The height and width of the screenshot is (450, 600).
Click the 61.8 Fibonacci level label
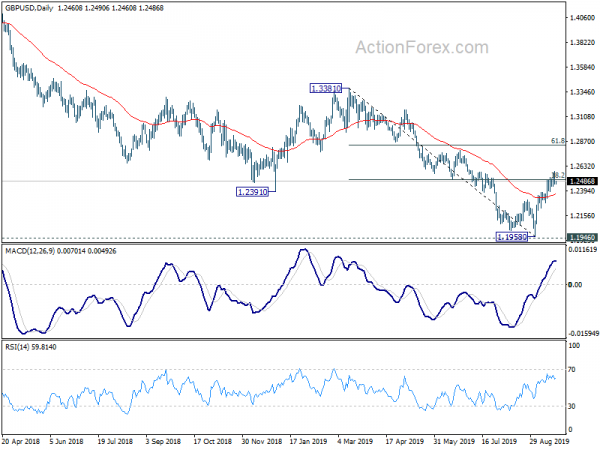click(x=558, y=141)
